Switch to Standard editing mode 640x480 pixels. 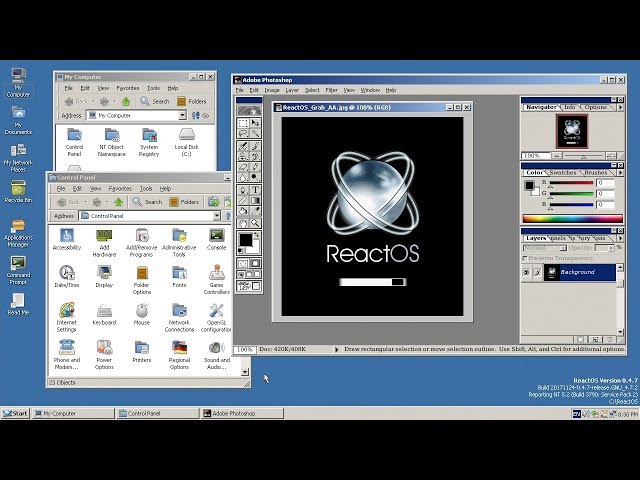click(x=243, y=263)
